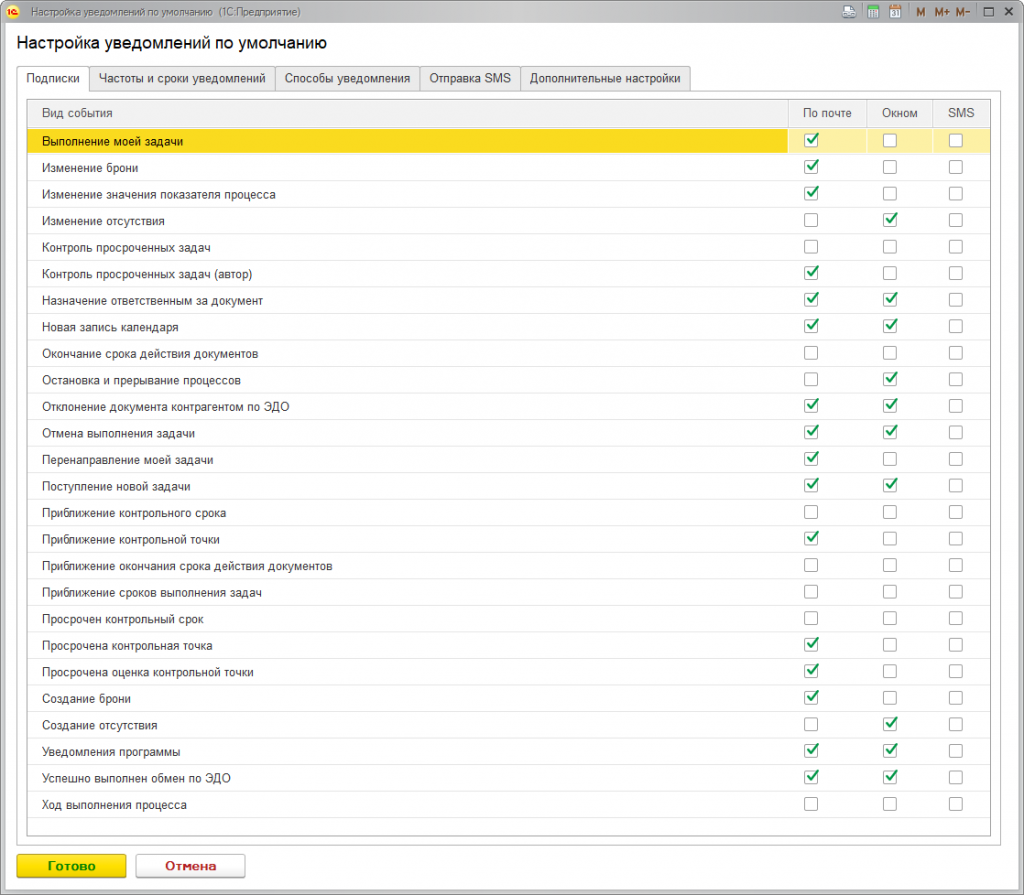The height and width of the screenshot is (895, 1024).
Task: Go to Отправка SMS tab
Action: pos(470,79)
